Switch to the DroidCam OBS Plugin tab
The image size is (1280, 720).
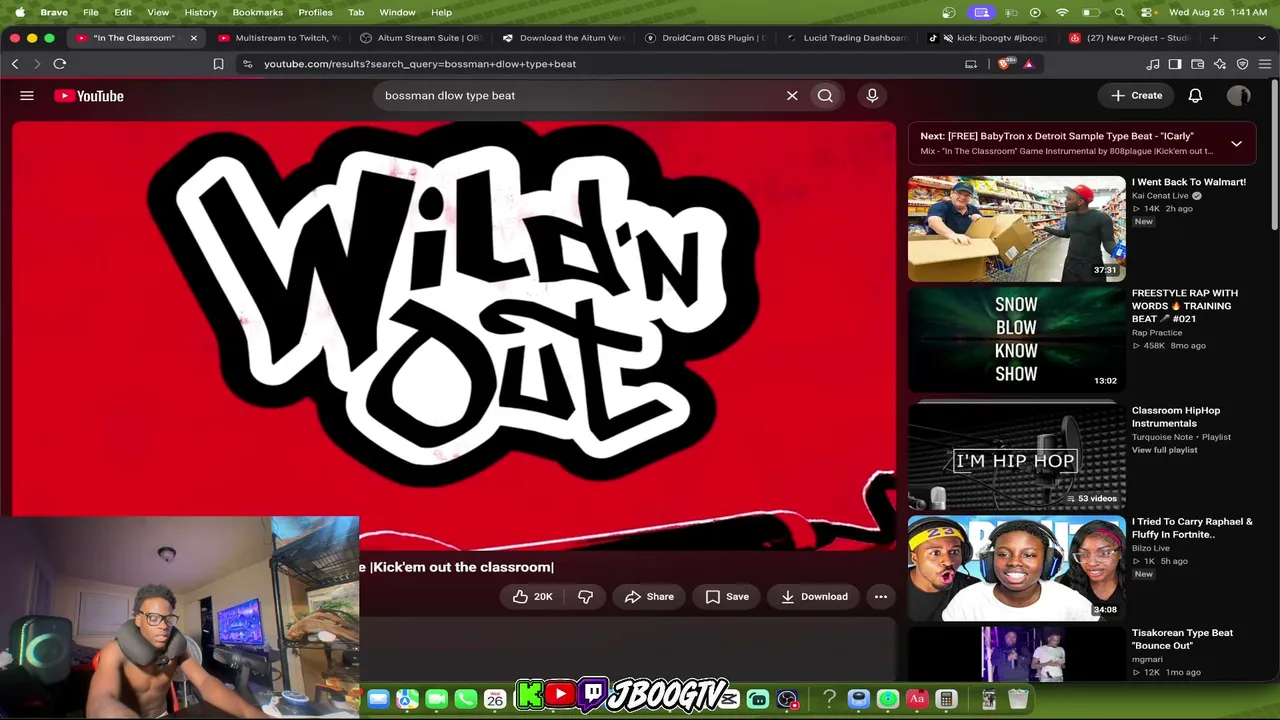pyautogui.click(x=706, y=38)
